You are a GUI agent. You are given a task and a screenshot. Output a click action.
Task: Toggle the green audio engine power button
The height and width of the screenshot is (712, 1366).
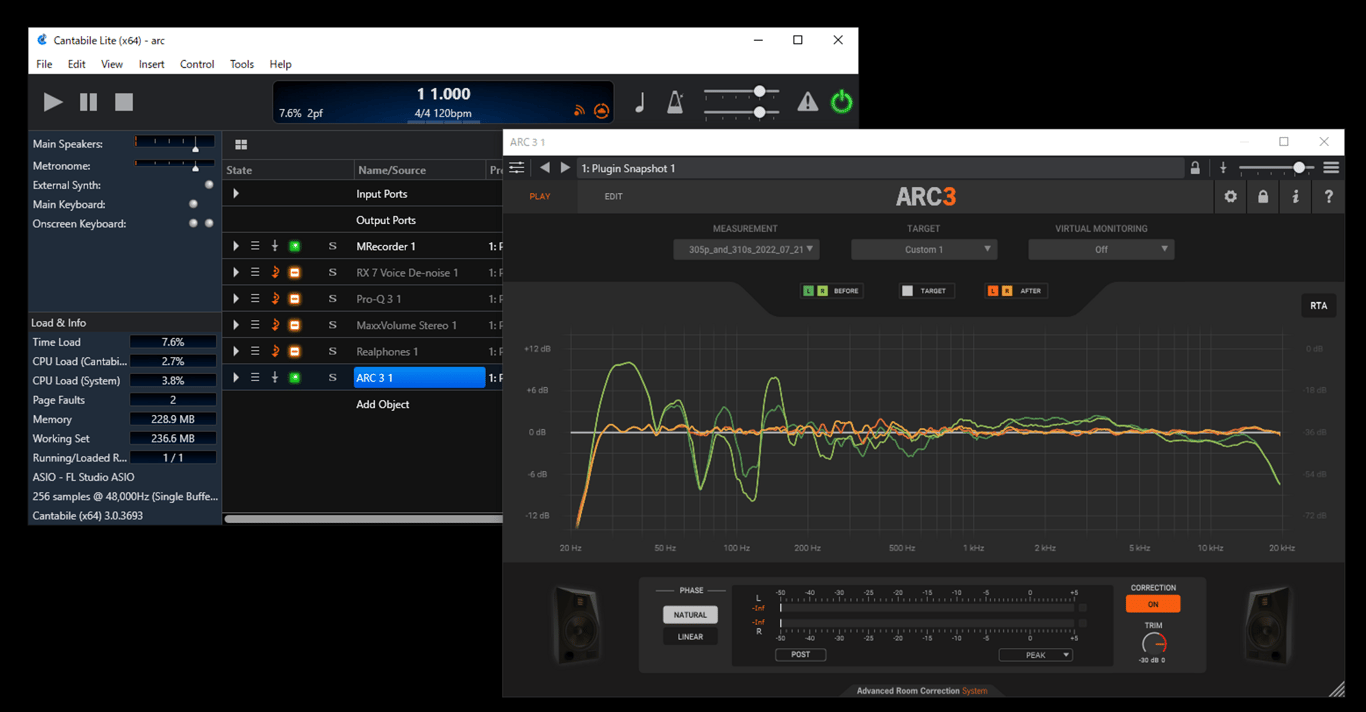[x=842, y=101]
